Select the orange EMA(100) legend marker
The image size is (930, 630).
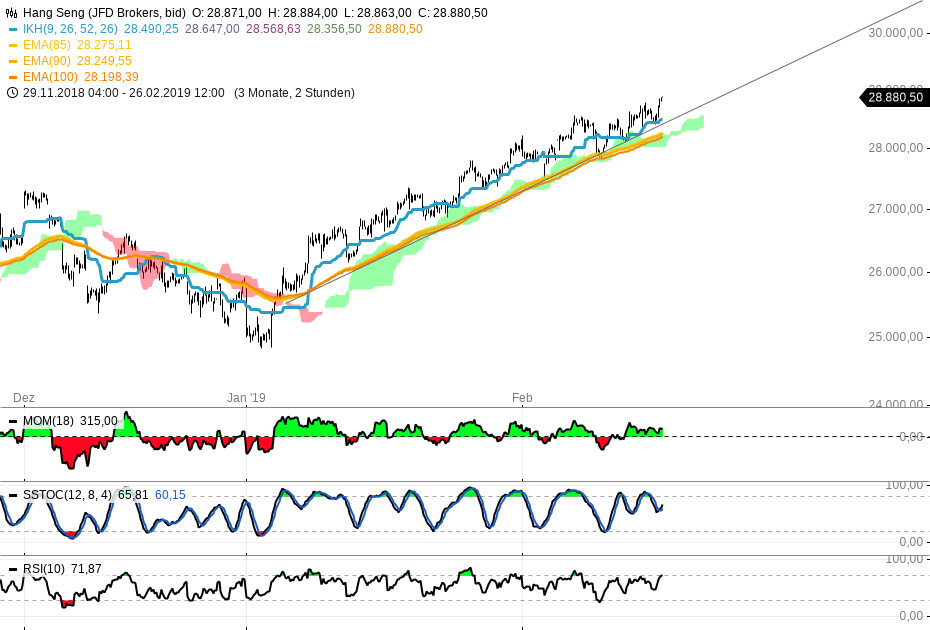point(14,76)
